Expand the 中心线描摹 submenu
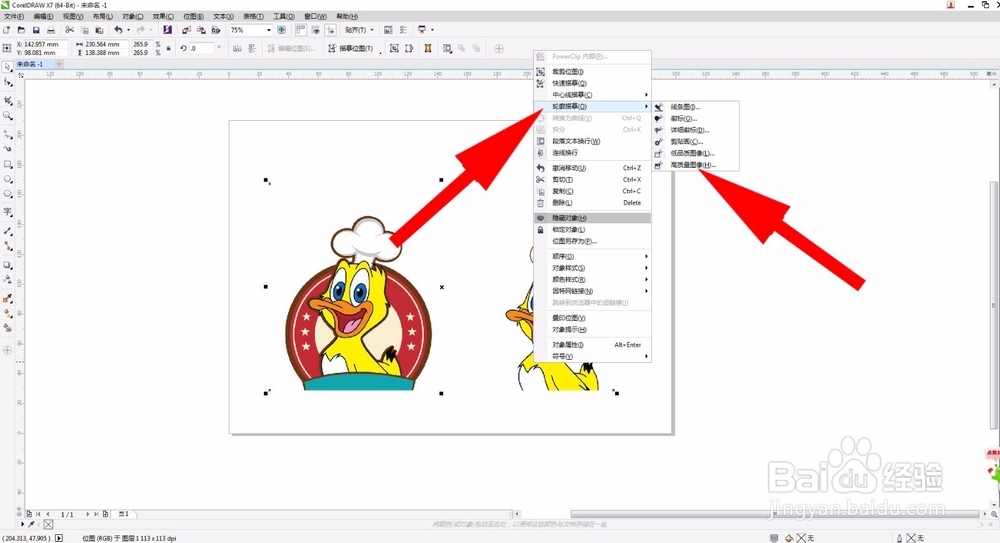Screen dimensions: 1000x543 (x=592, y=95)
